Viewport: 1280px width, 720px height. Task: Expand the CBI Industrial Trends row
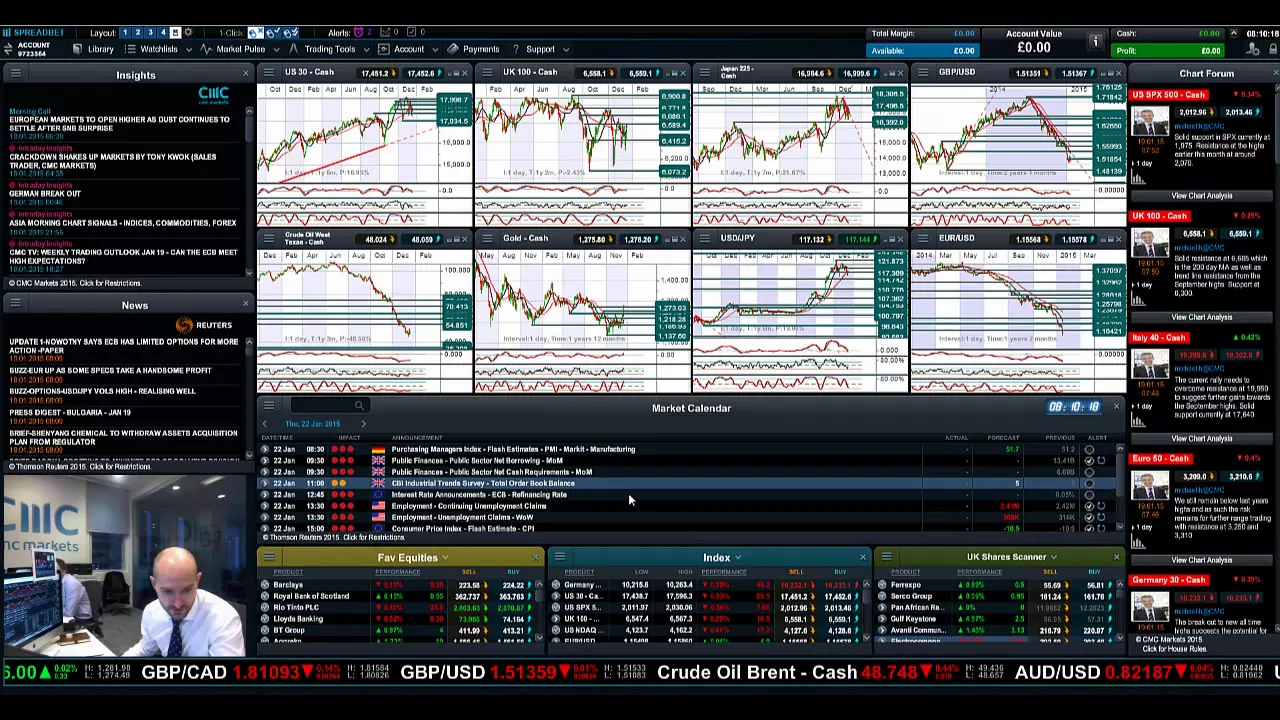(265, 483)
